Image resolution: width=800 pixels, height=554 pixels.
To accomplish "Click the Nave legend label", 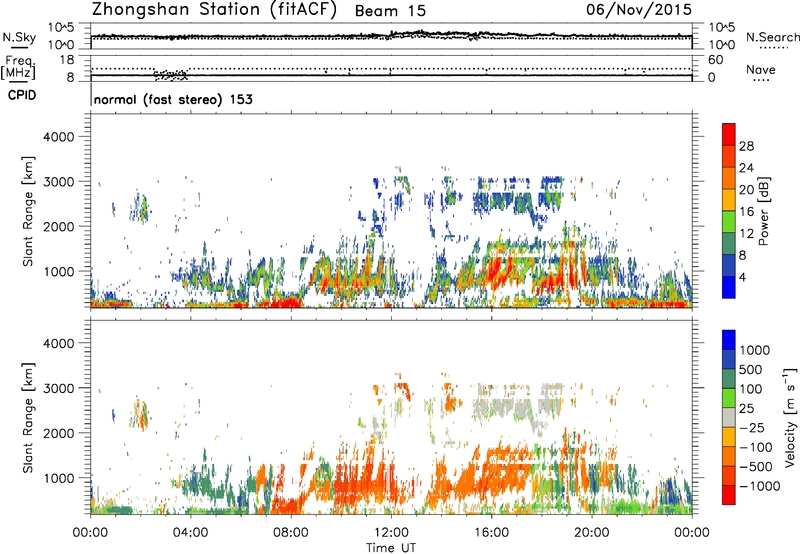I will point(761,70).
